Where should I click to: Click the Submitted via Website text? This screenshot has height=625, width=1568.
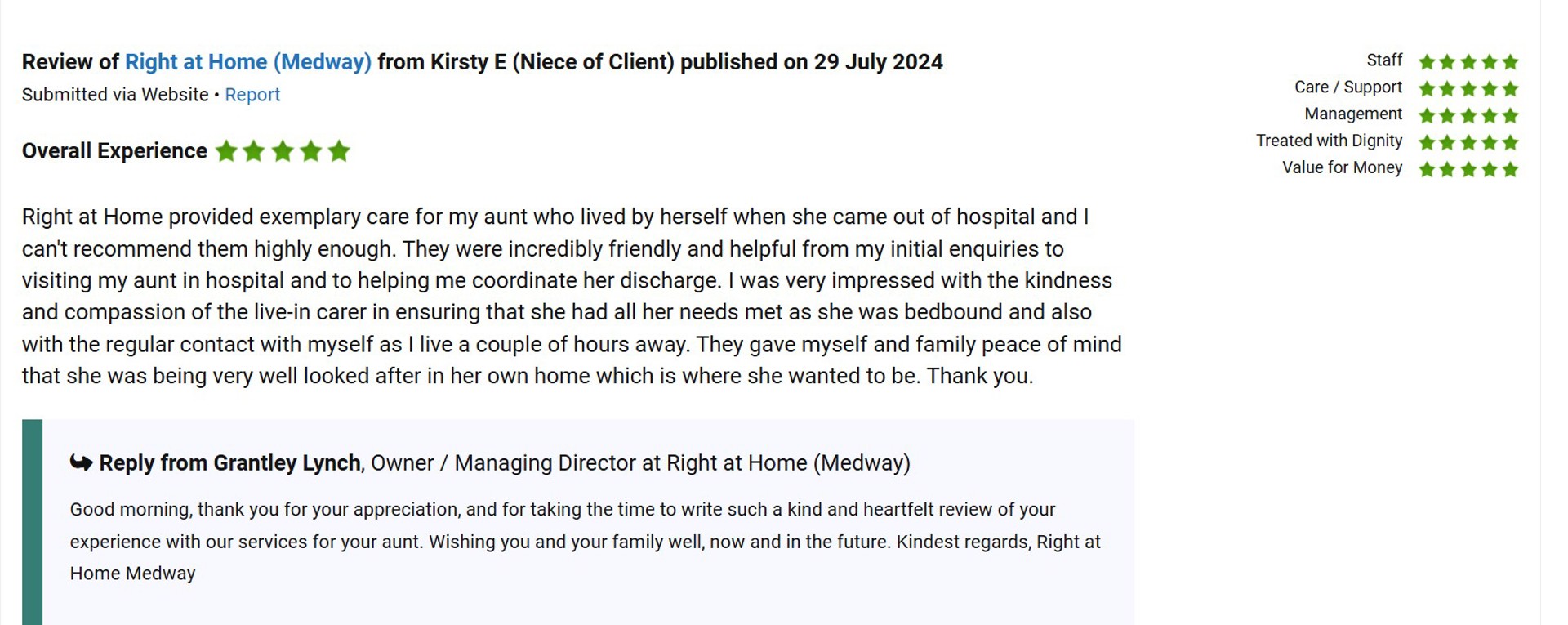point(115,95)
